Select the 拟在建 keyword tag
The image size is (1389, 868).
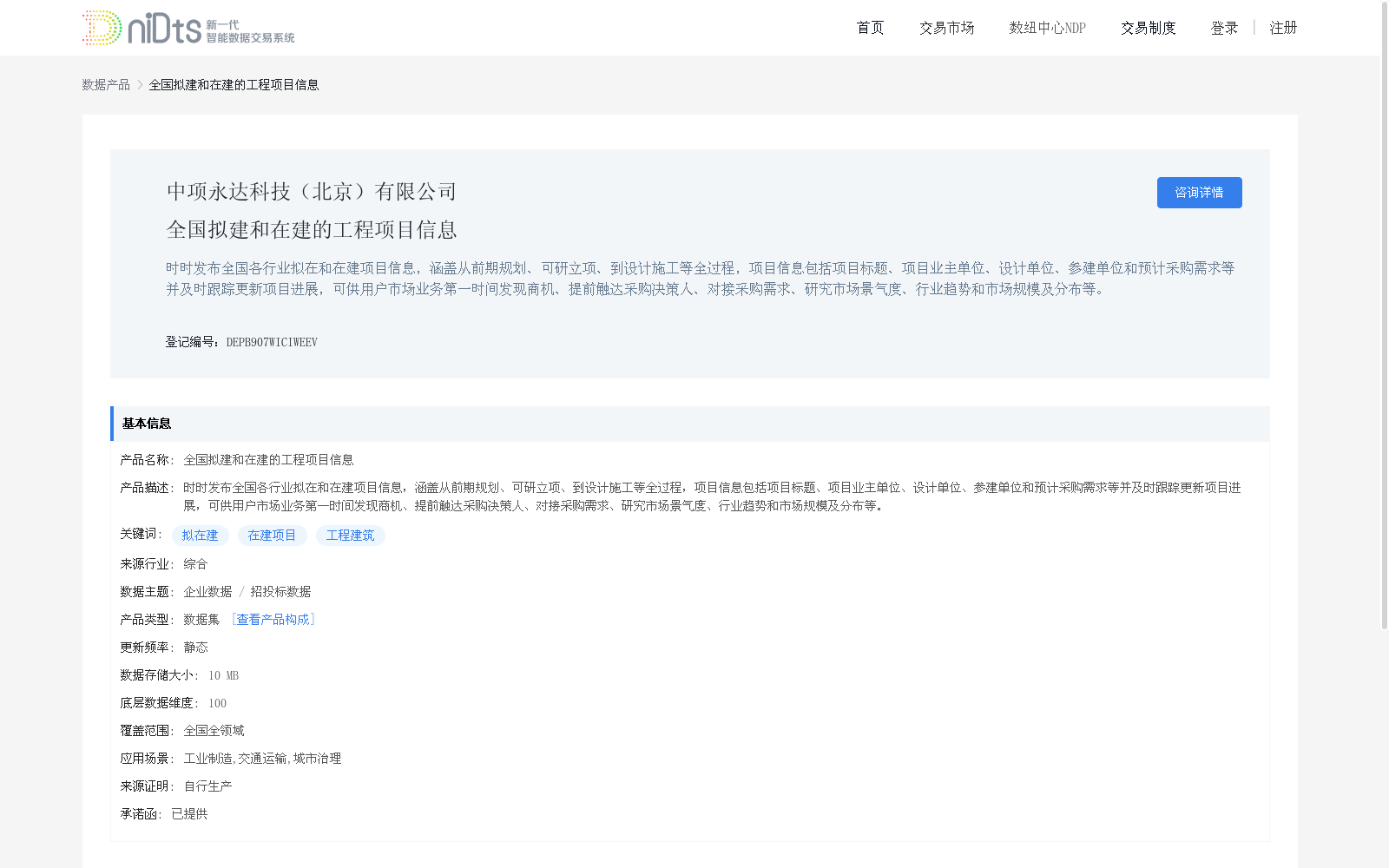click(200, 536)
